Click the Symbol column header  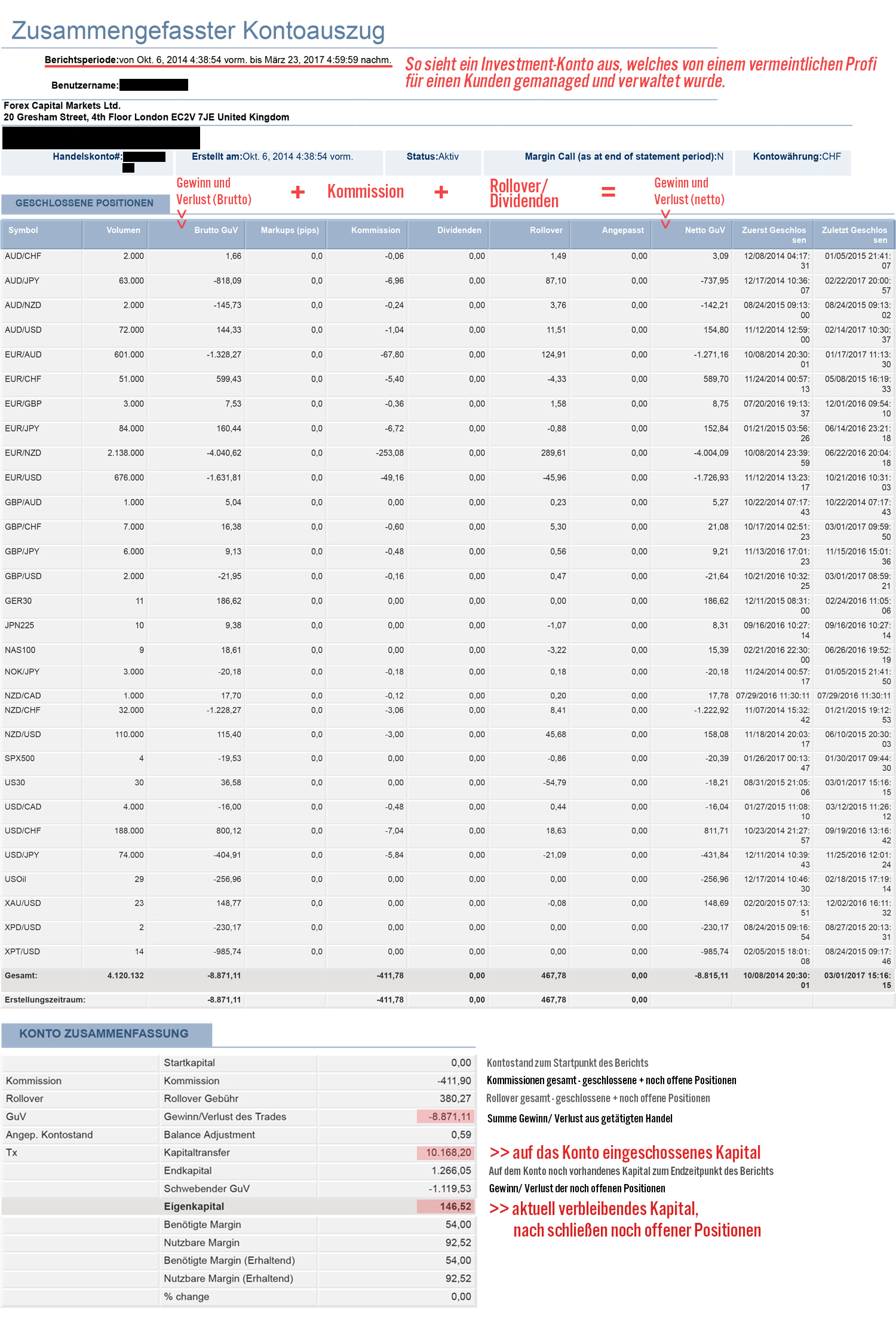click(x=41, y=234)
